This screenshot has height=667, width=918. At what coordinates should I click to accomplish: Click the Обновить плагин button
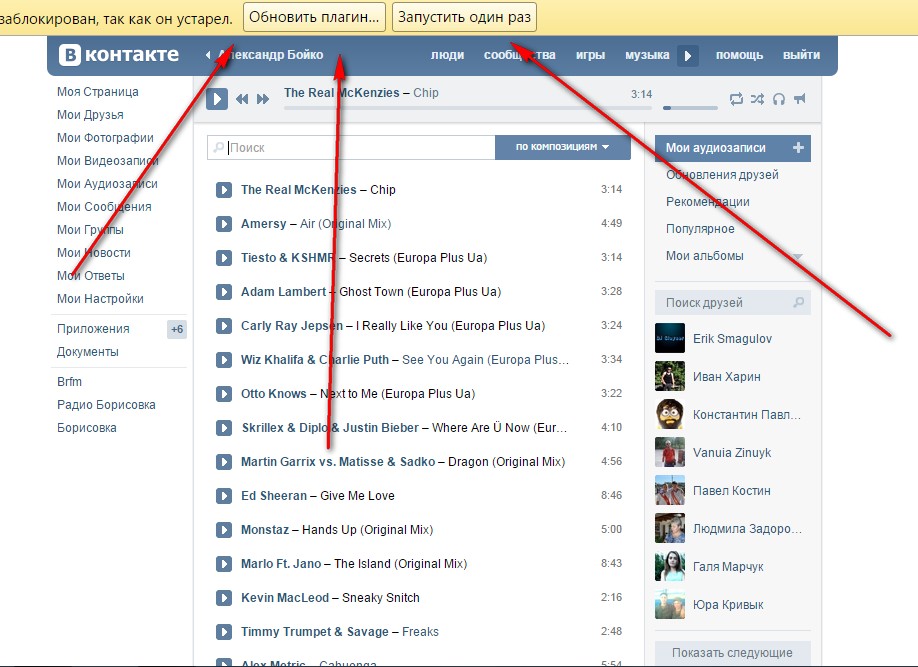tap(314, 17)
